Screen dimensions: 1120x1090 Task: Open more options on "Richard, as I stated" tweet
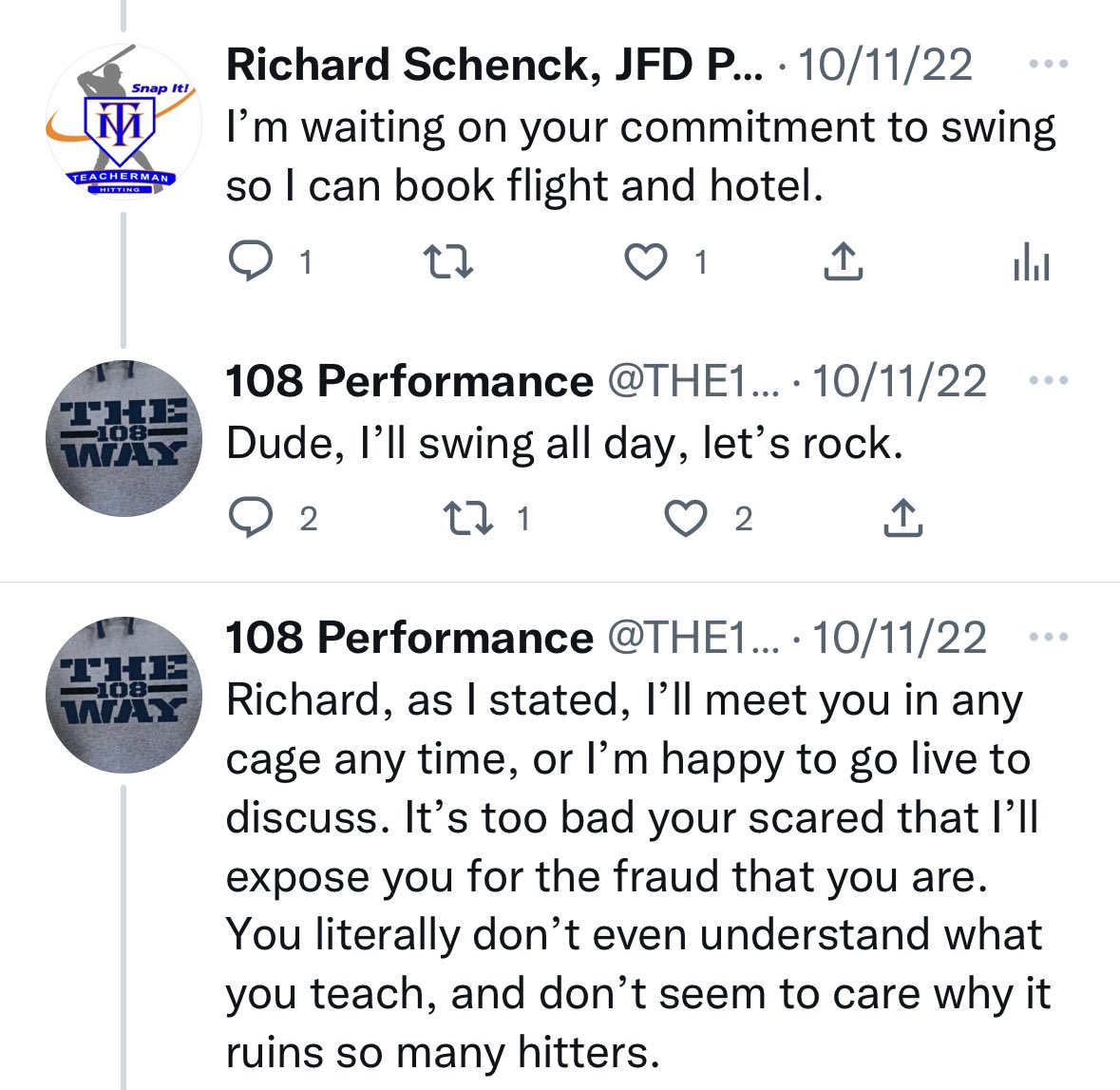coord(1049,638)
